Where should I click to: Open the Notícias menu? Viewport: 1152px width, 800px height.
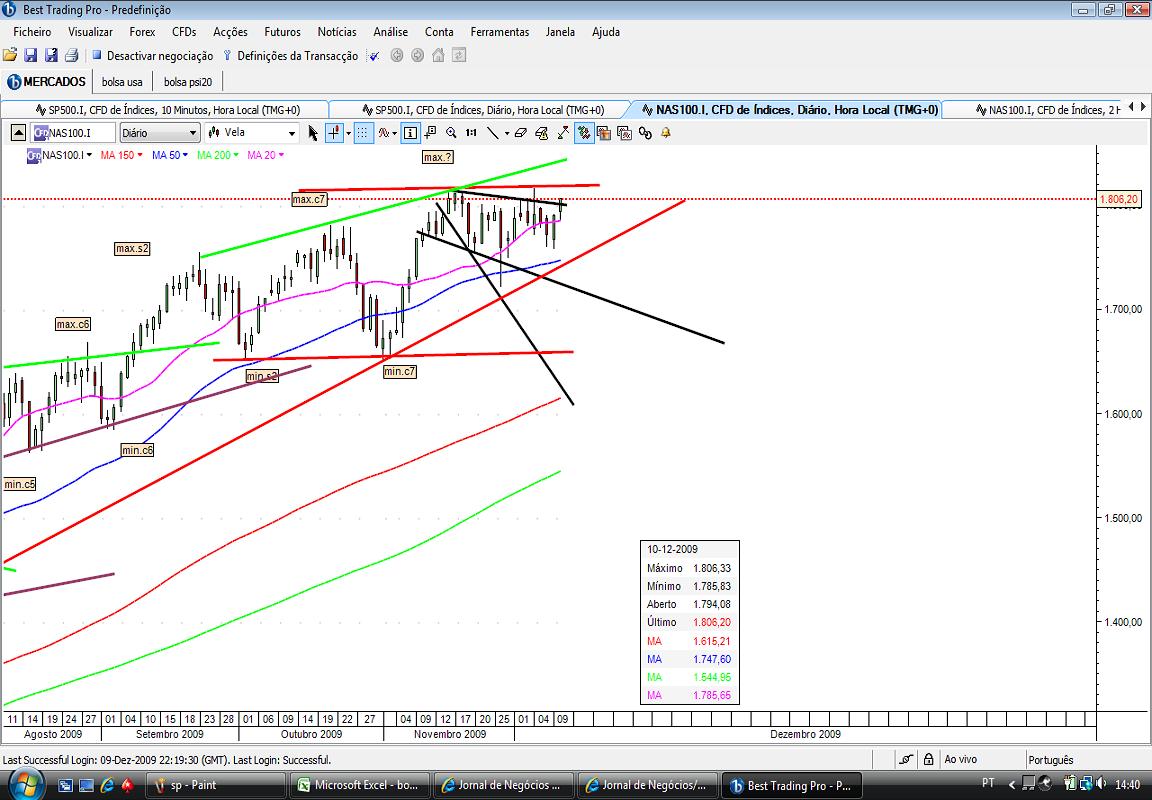coord(337,32)
